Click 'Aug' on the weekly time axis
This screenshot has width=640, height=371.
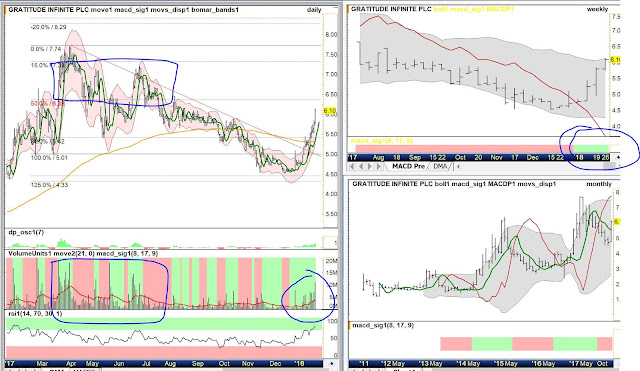(378, 157)
